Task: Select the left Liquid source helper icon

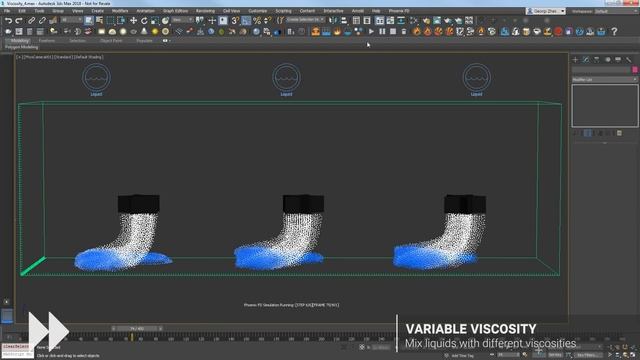Action: tap(96, 78)
